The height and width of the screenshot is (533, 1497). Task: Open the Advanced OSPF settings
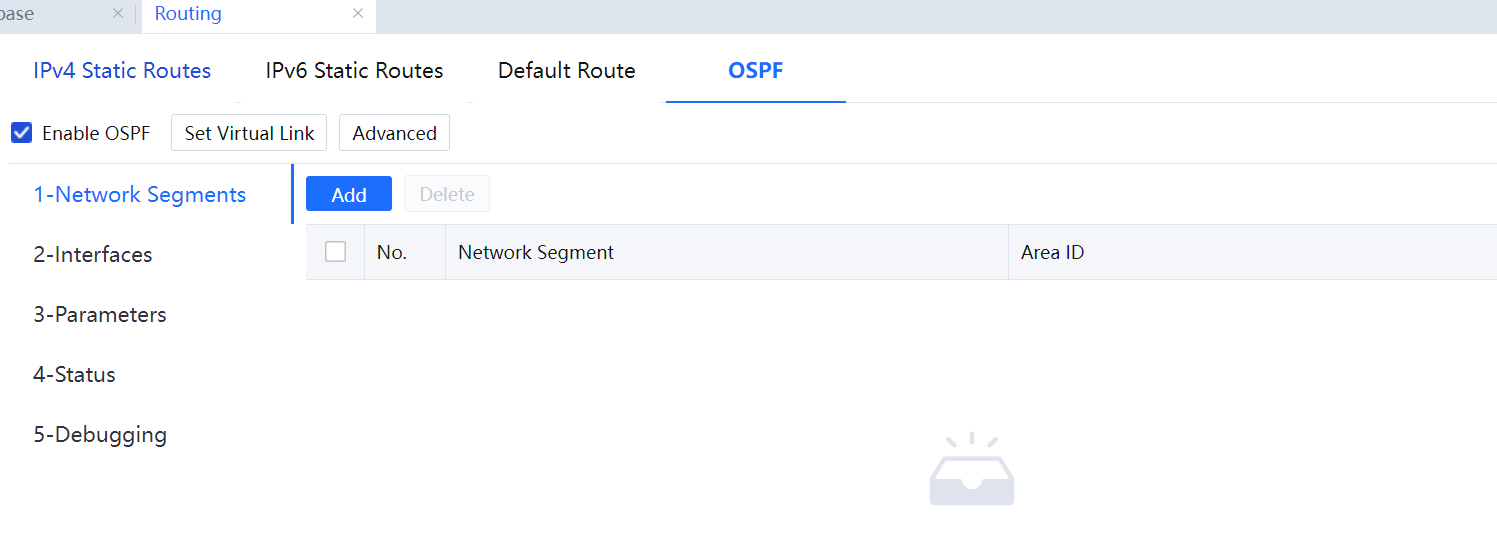(394, 133)
